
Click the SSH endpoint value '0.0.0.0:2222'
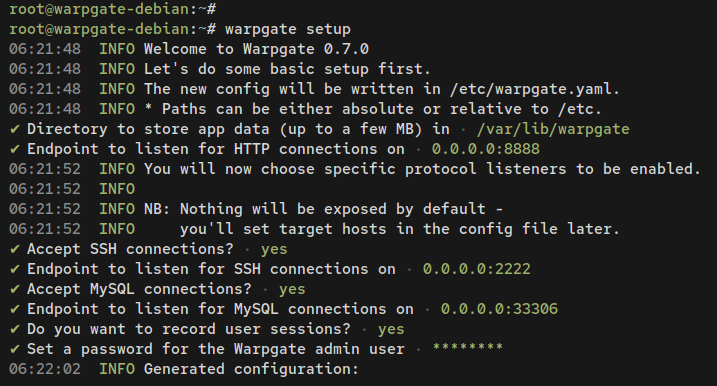tap(476, 269)
